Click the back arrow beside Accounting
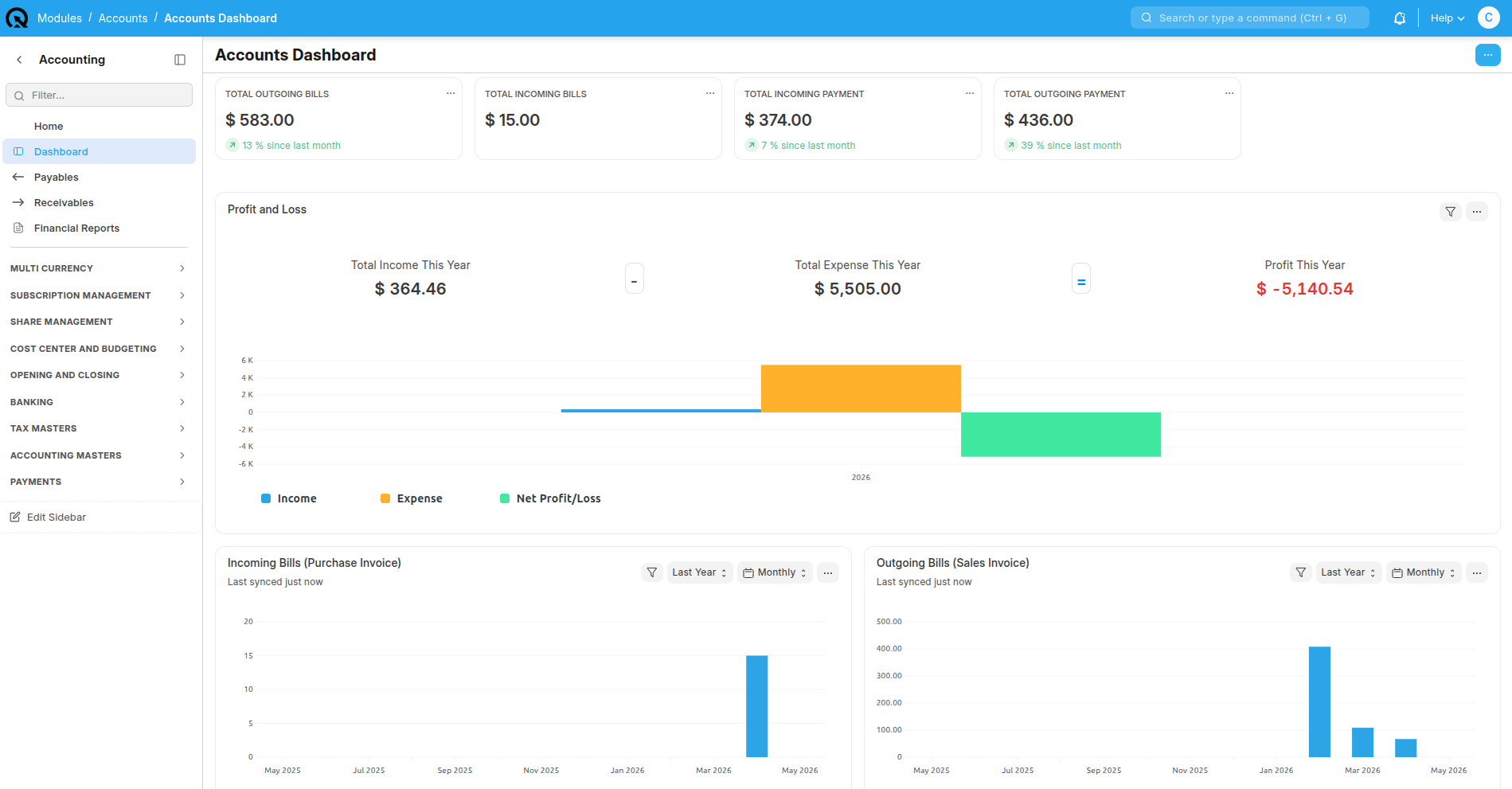 pos(19,60)
